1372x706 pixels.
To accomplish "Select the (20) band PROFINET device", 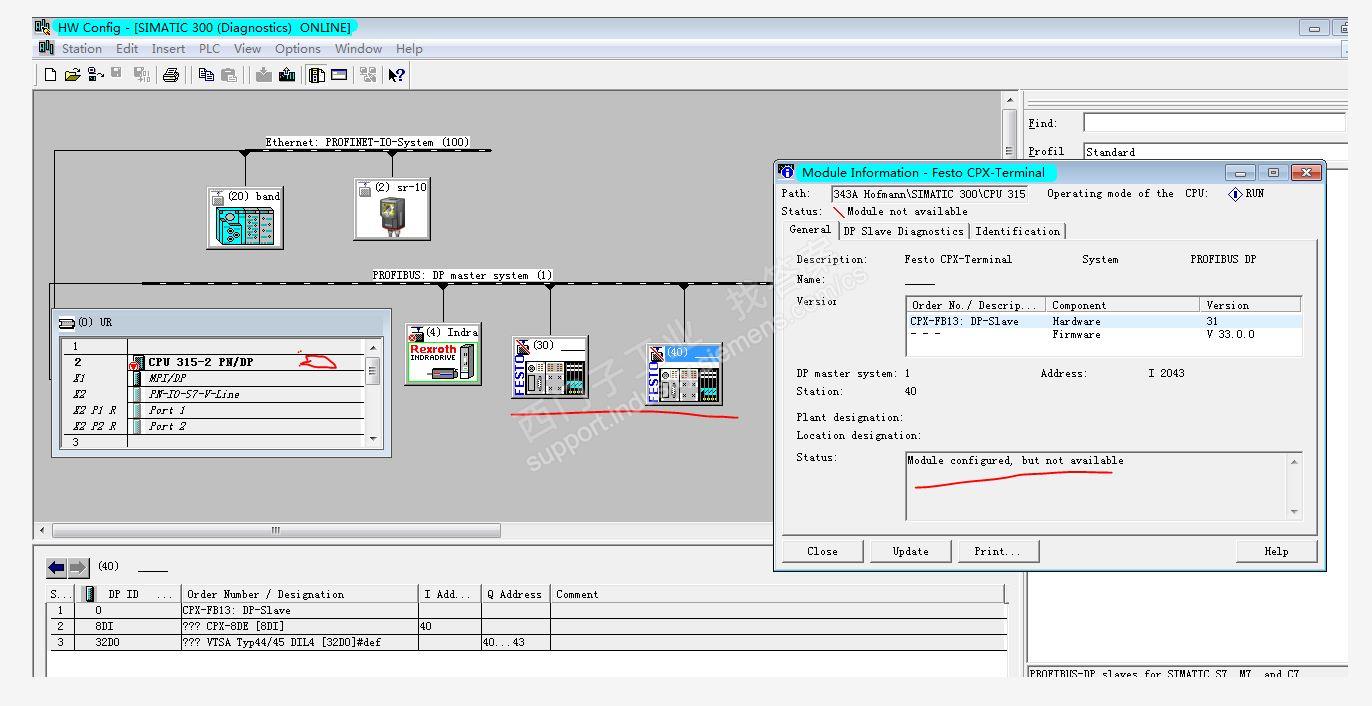I will pyautogui.click(x=245, y=218).
